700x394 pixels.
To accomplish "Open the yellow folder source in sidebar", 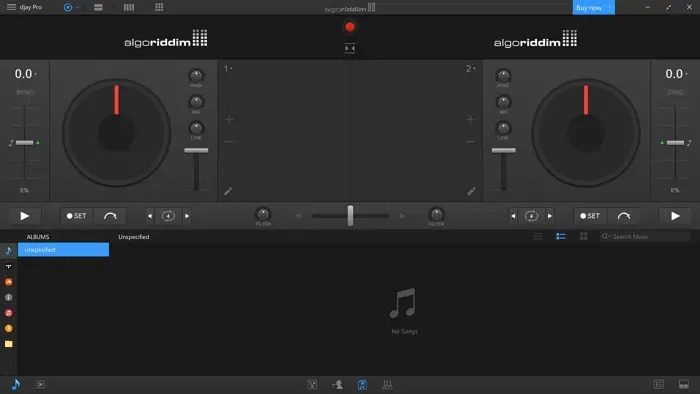I will (8, 344).
